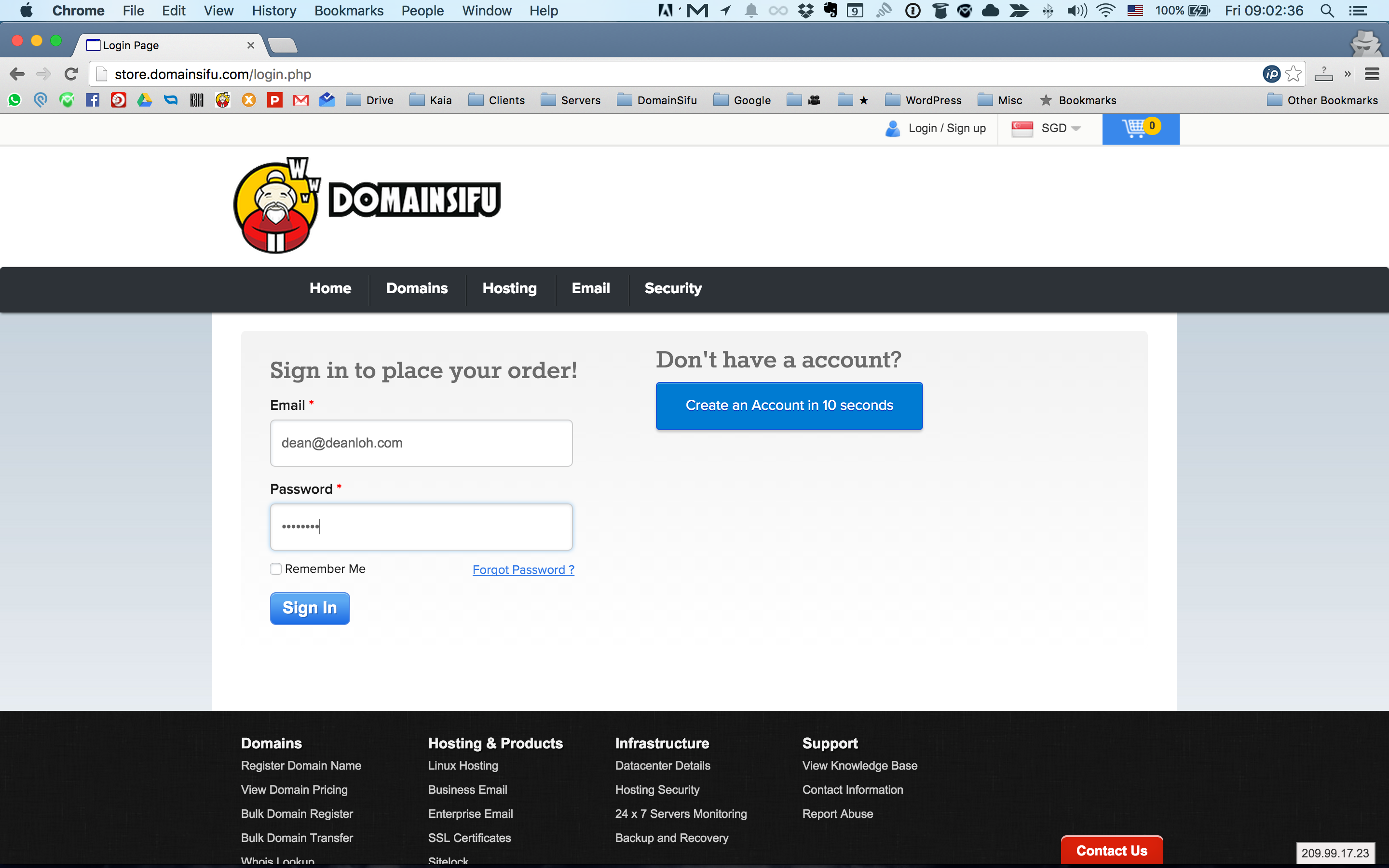Open the Chrome History menu

[274, 11]
